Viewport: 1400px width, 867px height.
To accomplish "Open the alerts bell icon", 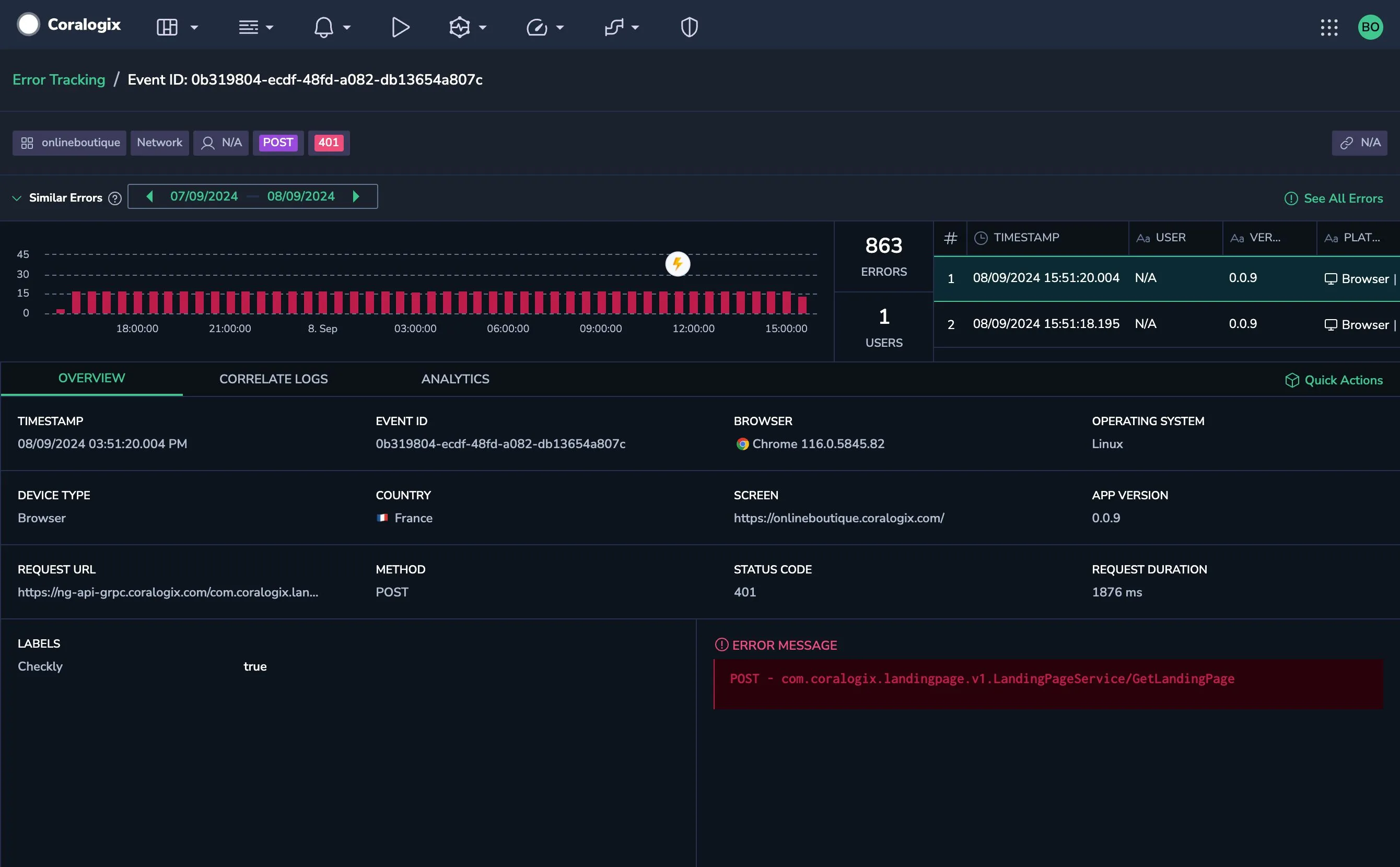I will pos(323,27).
